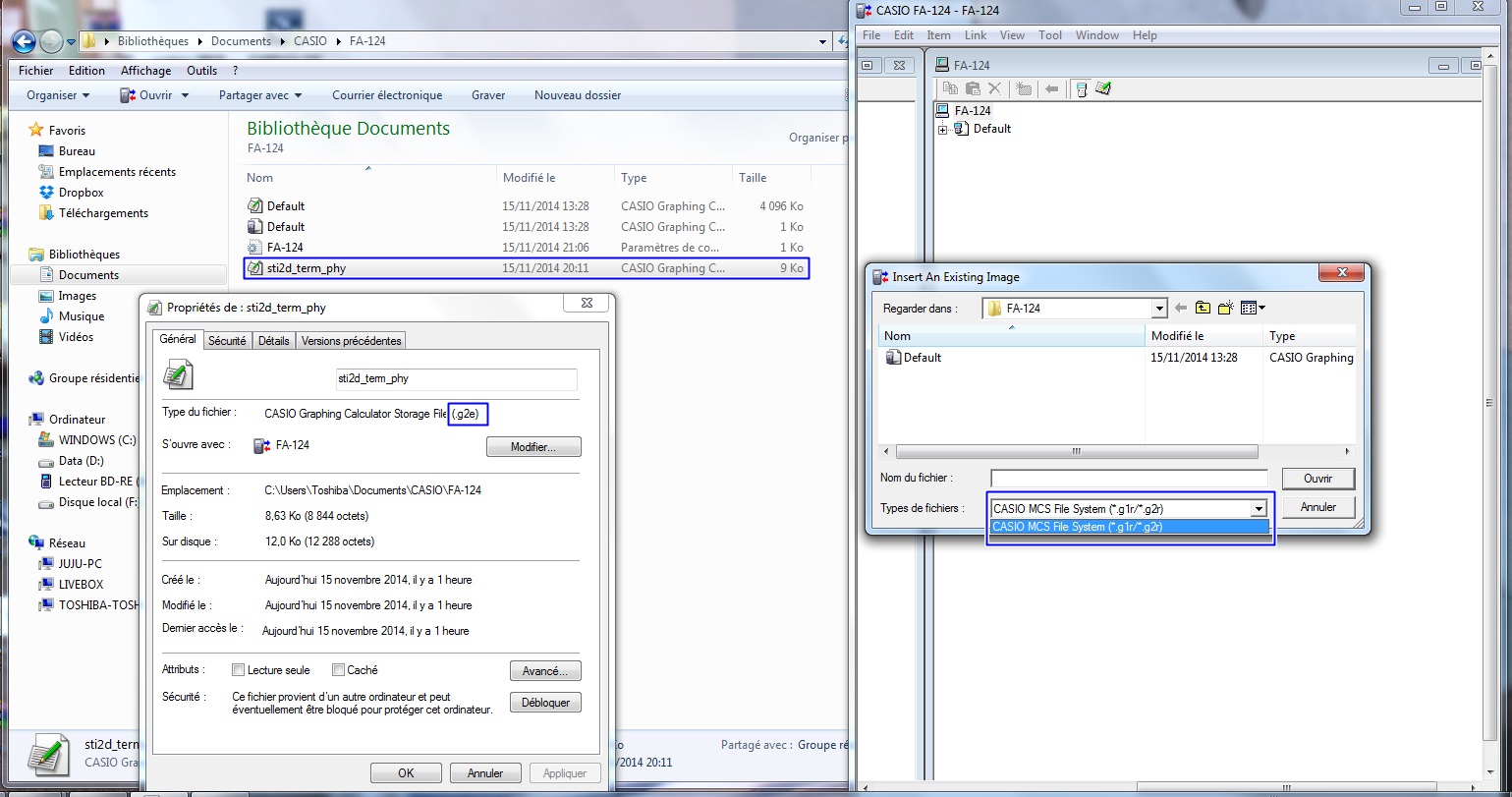
Task: Select the Général tab in properties
Action: tap(178, 339)
